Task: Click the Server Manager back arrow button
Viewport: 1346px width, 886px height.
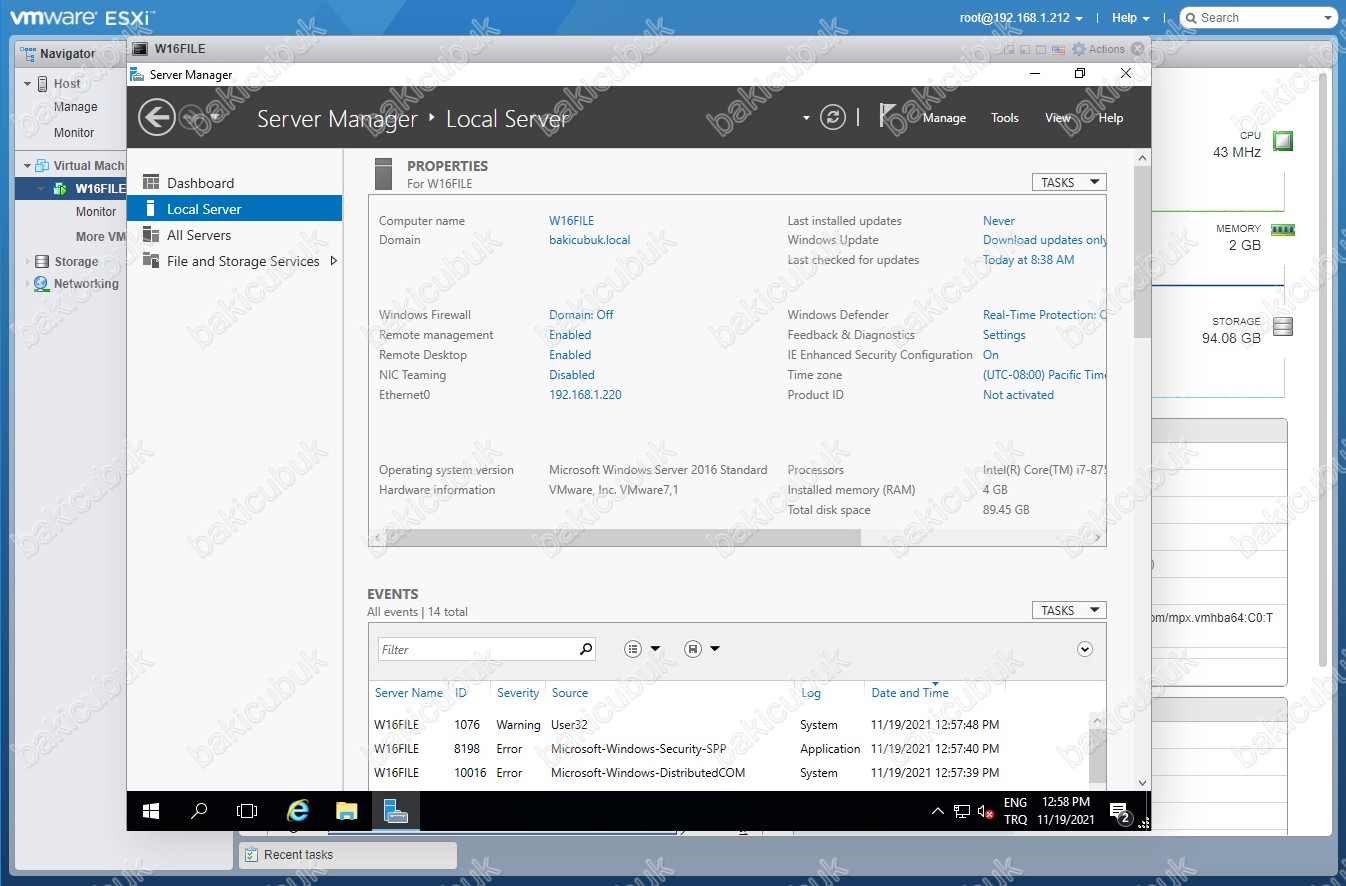Action: click(x=156, y=118)
